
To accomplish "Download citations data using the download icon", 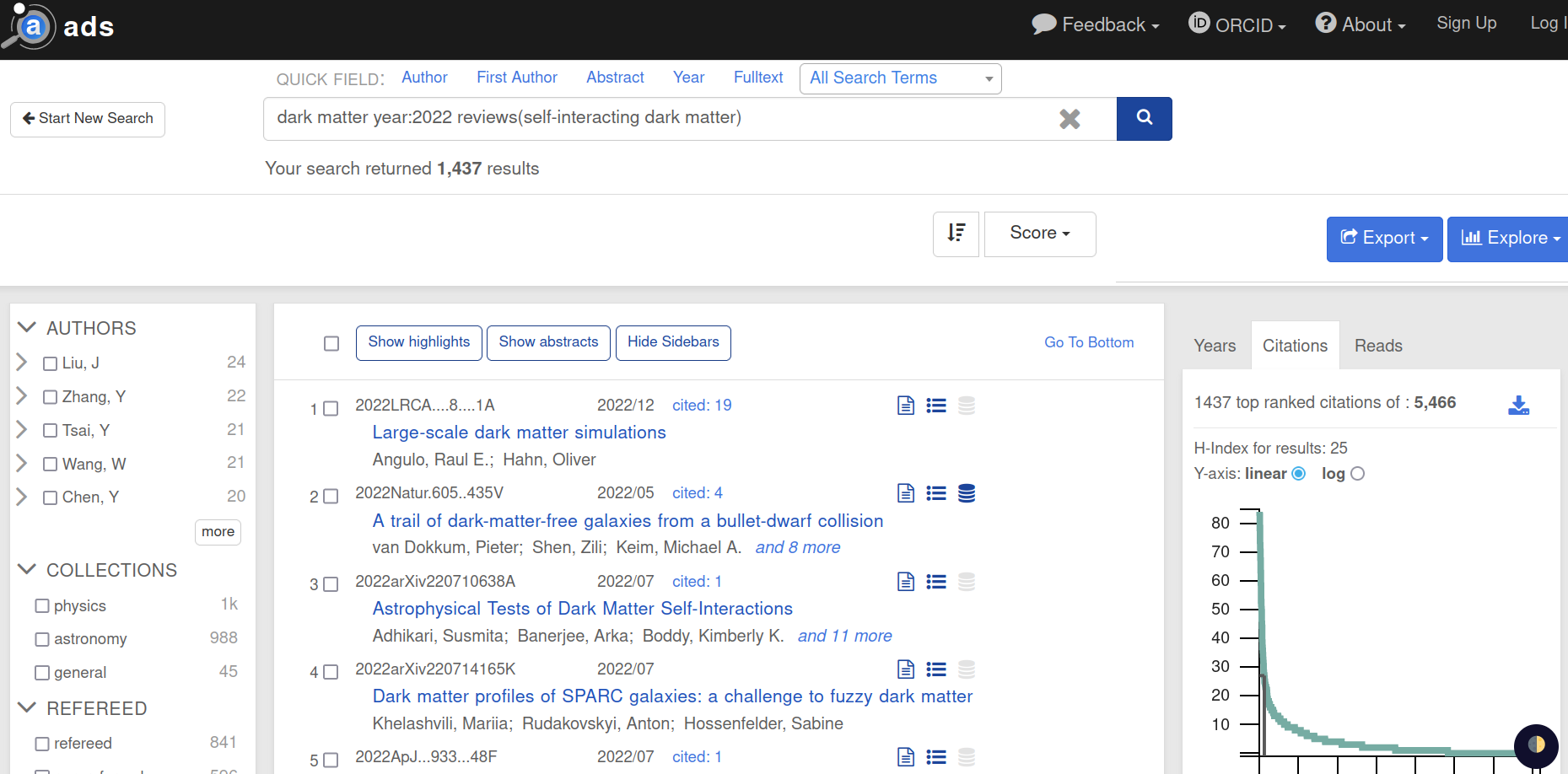I will [x=1518, y=405].
